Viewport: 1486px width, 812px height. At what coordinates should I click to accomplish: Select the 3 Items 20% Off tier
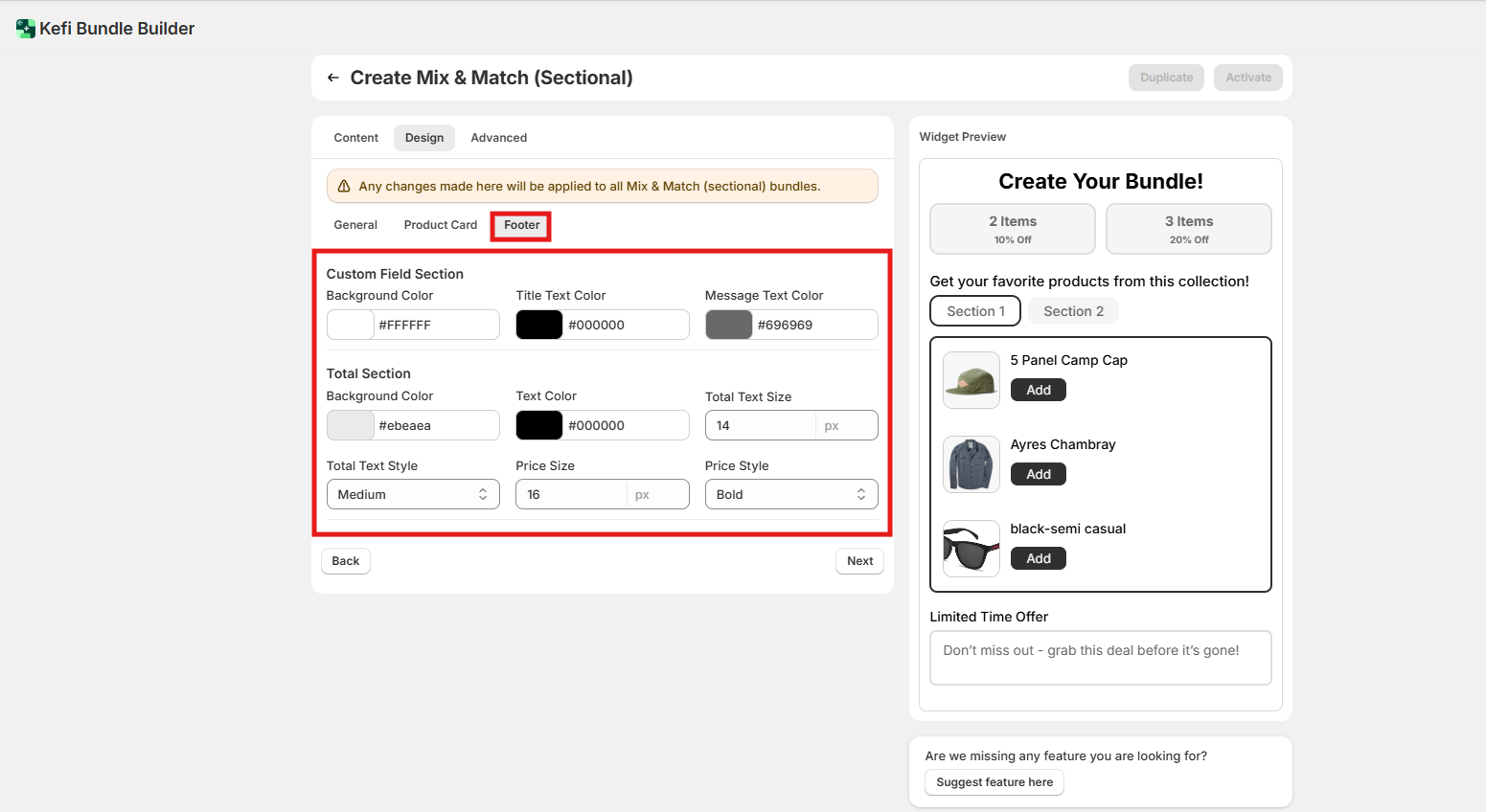click(x=1188, y=229)
